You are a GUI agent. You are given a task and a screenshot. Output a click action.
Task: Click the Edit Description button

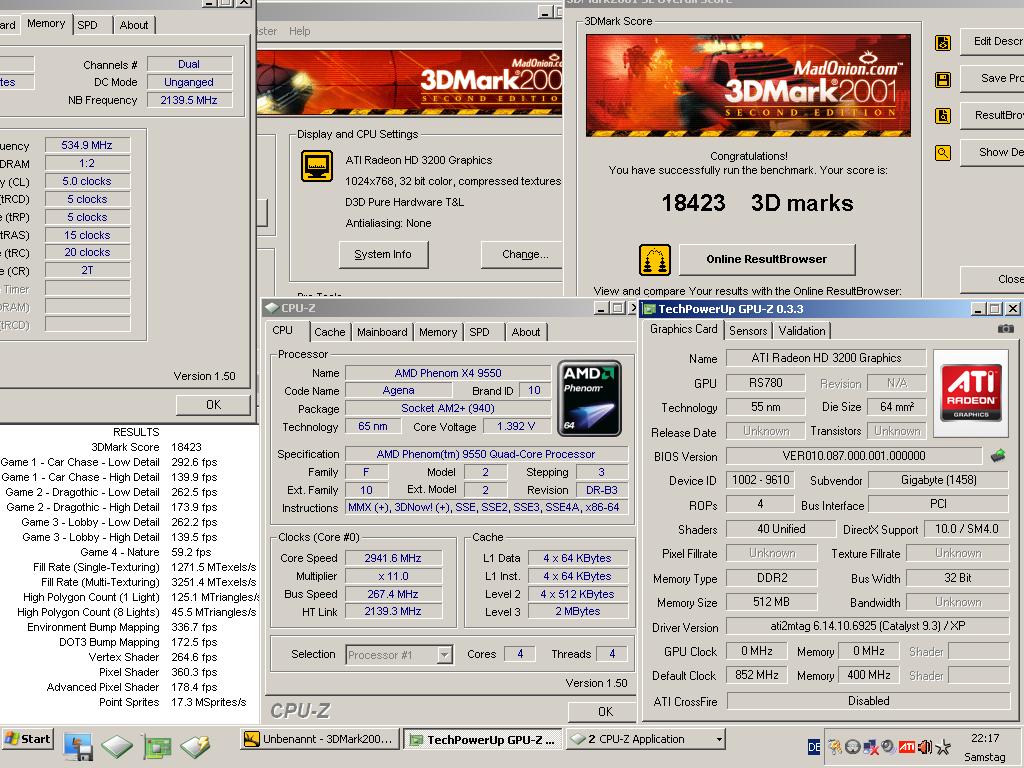[992, 41]
